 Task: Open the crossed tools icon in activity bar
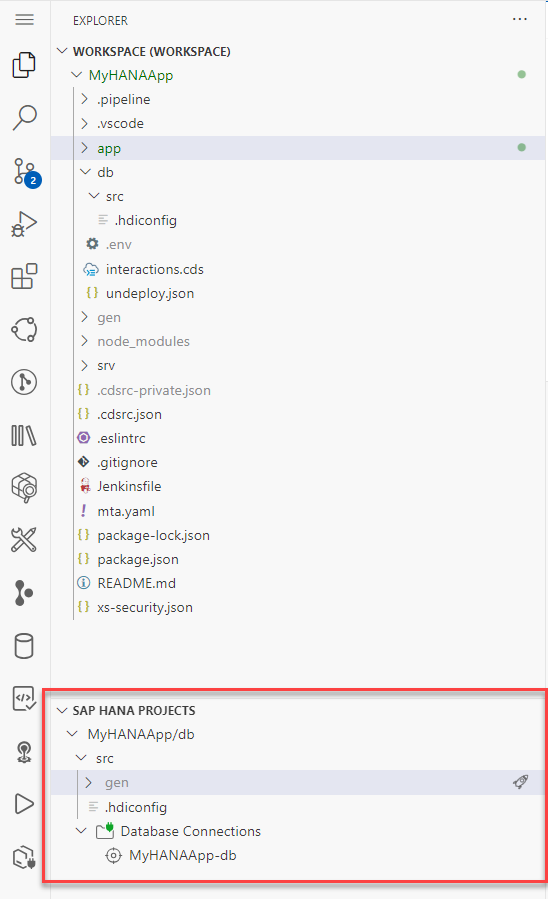click(x=24, y=540)
